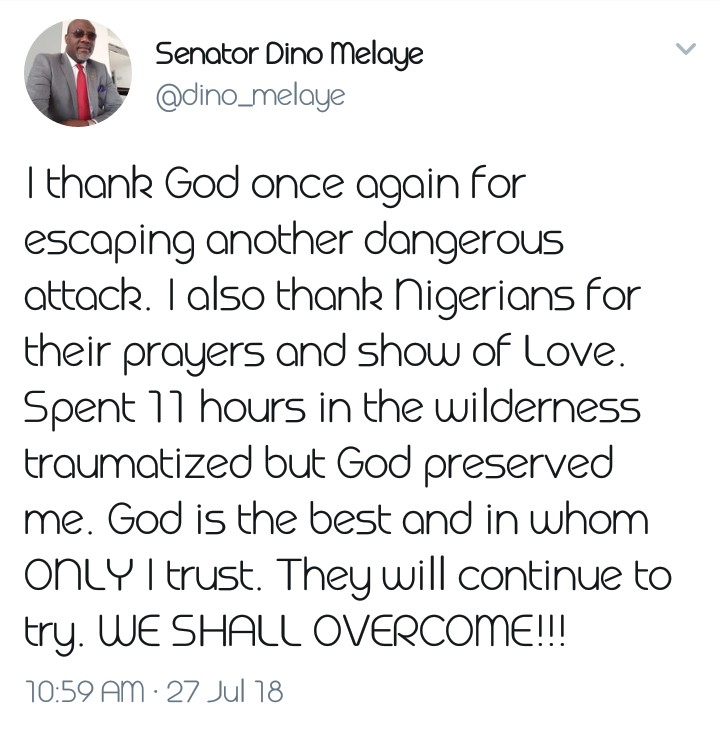This screenshot has height=733, width=720.
Task: Click the 10:59 AM timestamp
Action: (x=85, y=691)
